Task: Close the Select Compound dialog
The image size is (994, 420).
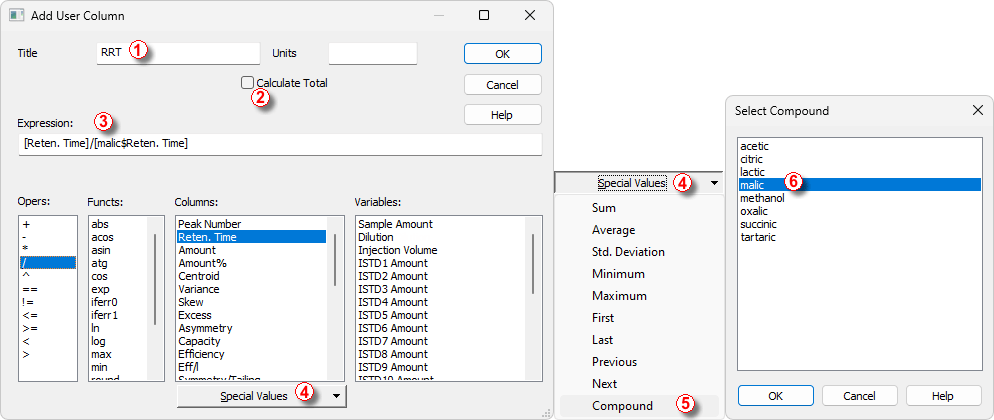Action: point(978,111)
